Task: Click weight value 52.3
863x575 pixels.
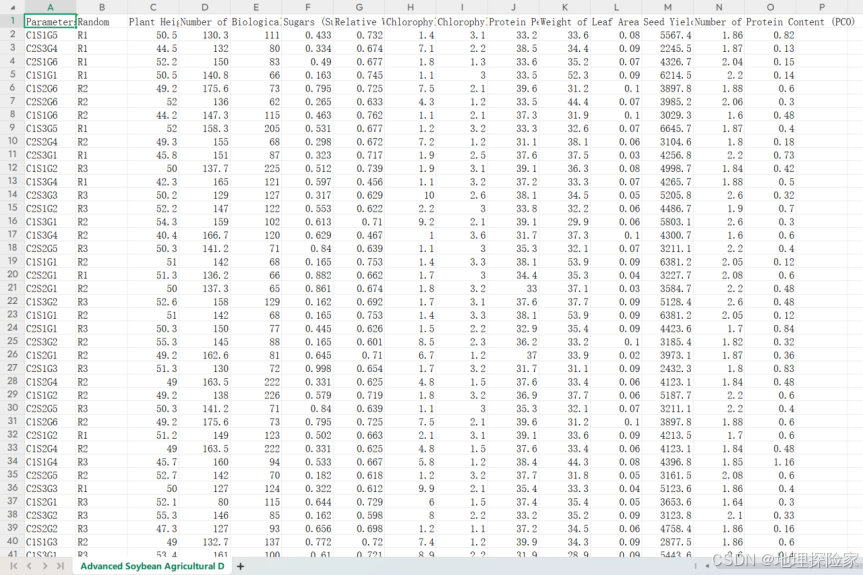Action: [x=565, y=75]
